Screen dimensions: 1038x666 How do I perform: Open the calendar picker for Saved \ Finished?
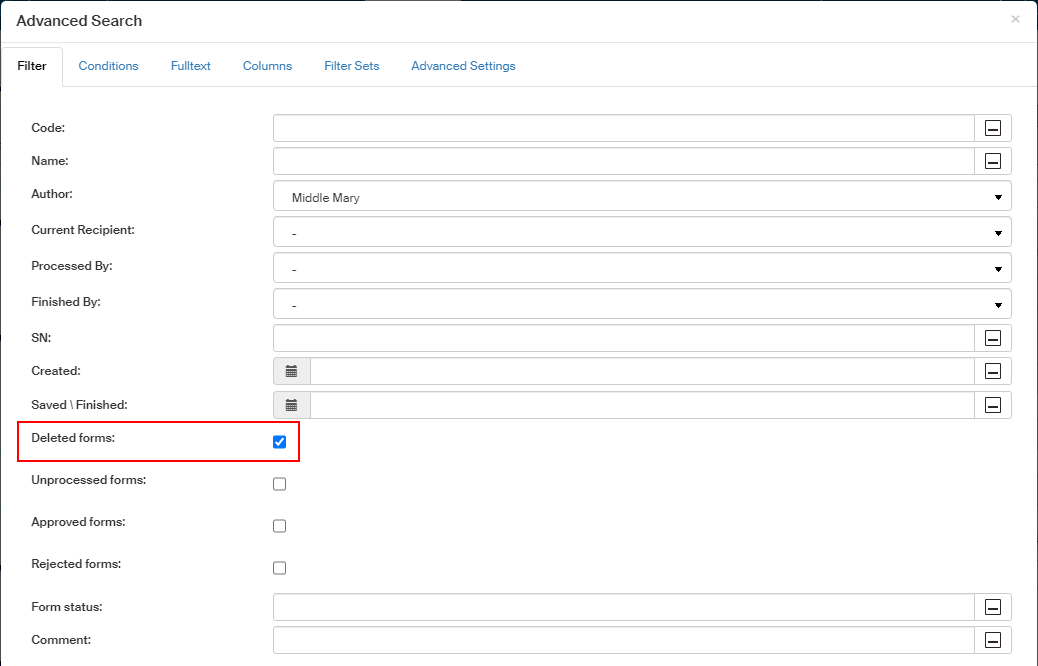pyautogui.click(x=292, y=405)
